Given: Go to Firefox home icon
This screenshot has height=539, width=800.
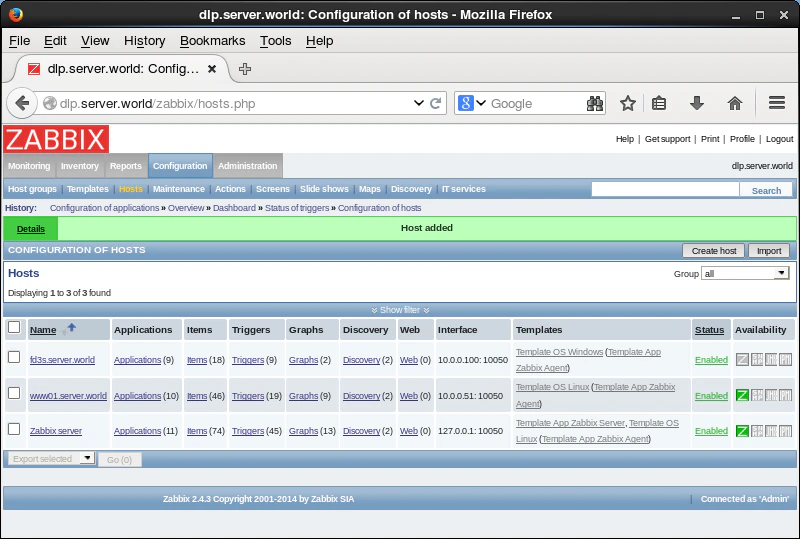Looking at the screenshot, I should coord(735,104).
